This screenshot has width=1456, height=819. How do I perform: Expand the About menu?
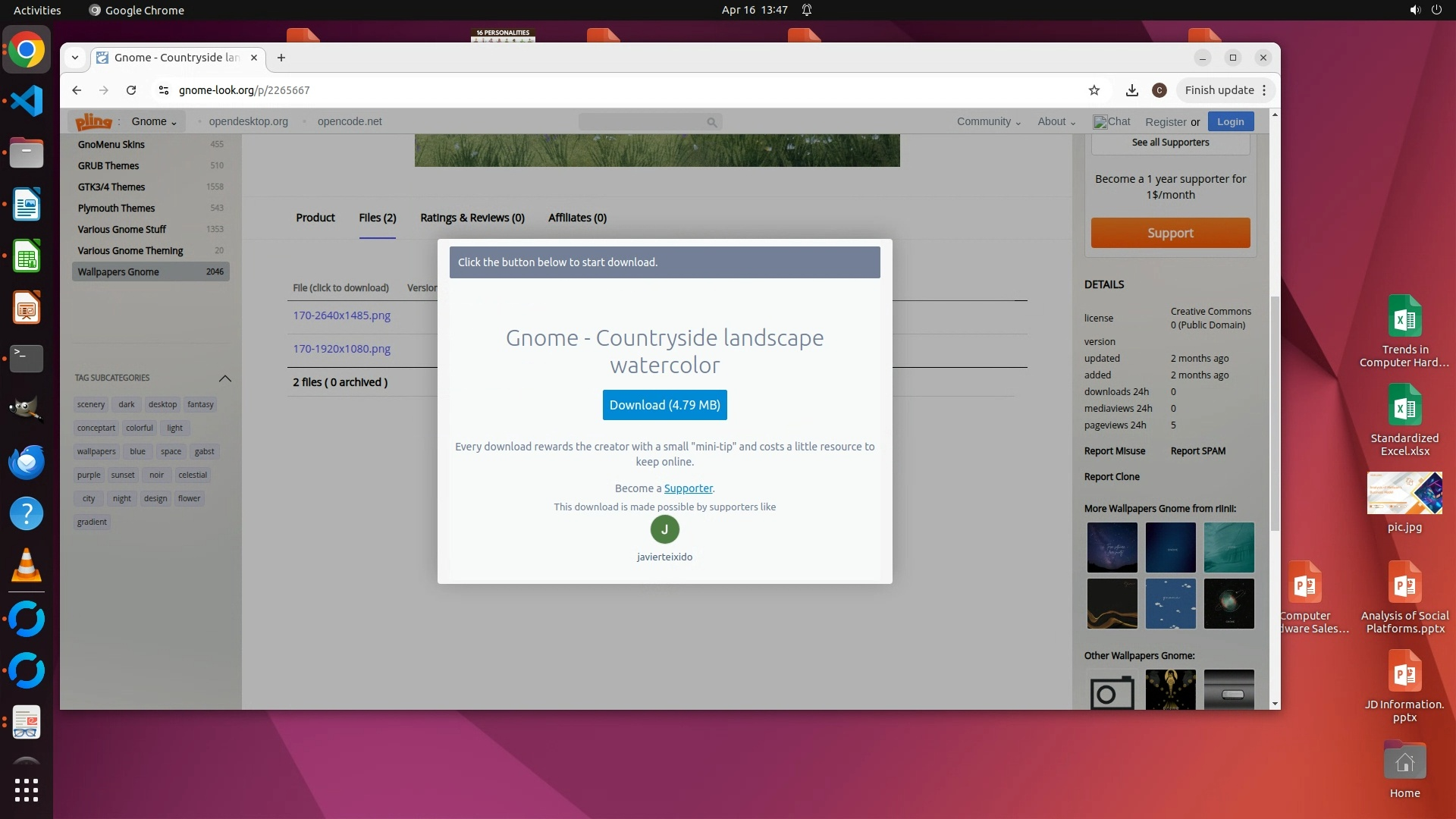(1056, 121)
